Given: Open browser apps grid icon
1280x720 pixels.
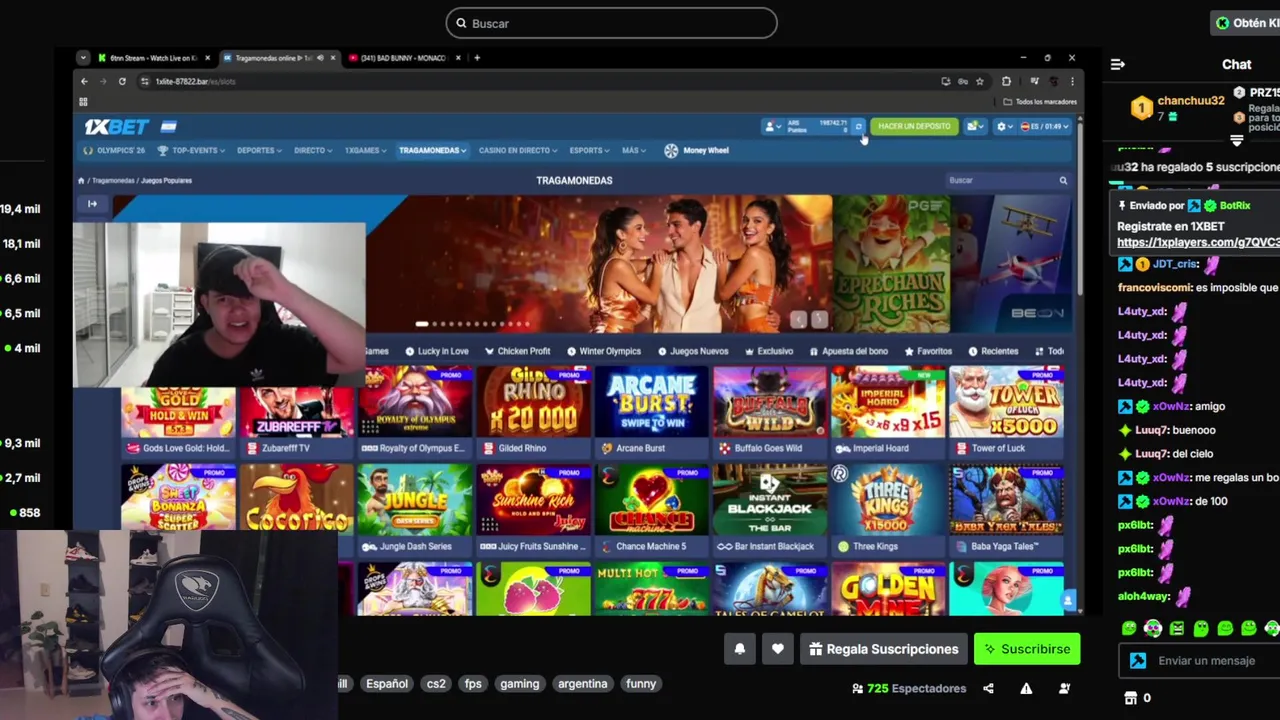Looking at the screenshot, I should tap(83, 101).
